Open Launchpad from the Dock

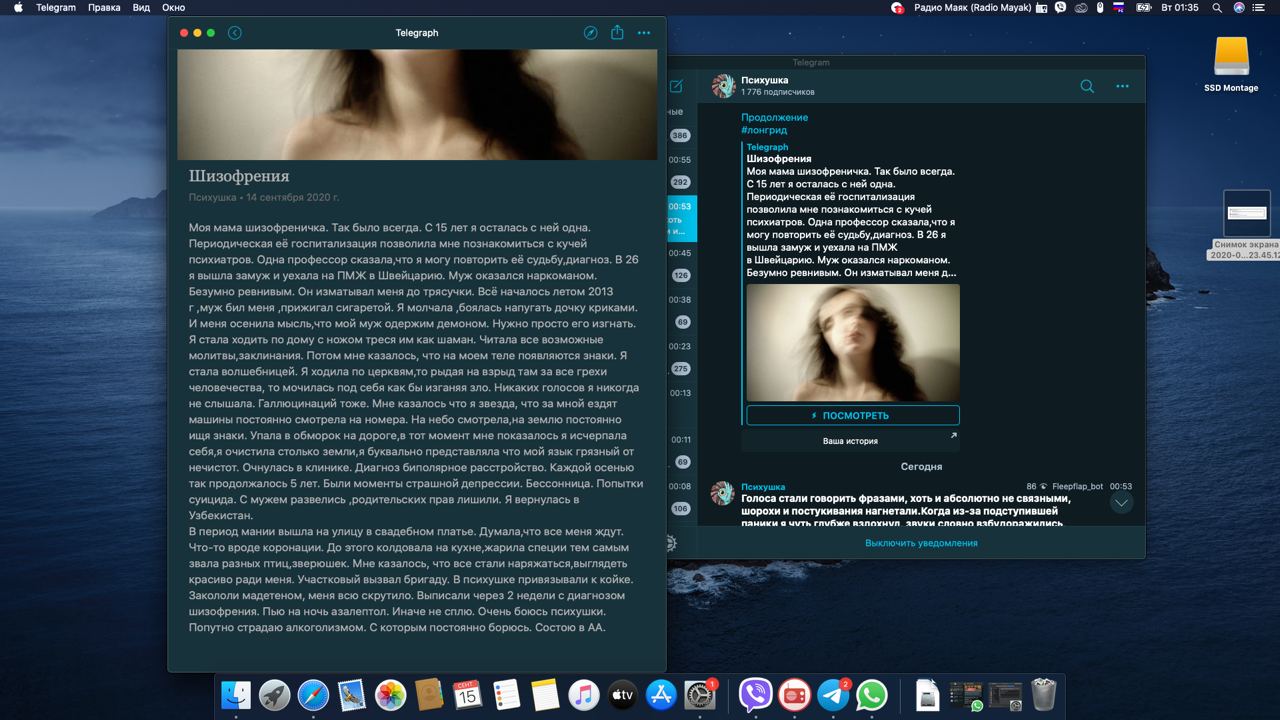[x=275, y=695]
